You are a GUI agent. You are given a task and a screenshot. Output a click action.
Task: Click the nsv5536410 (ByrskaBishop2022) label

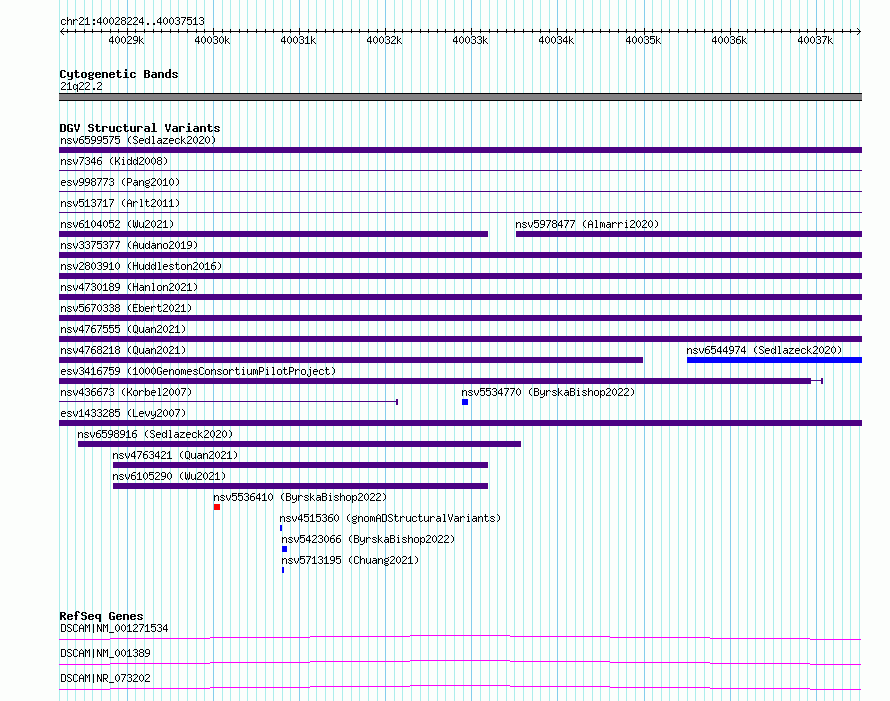pos(300,497)
